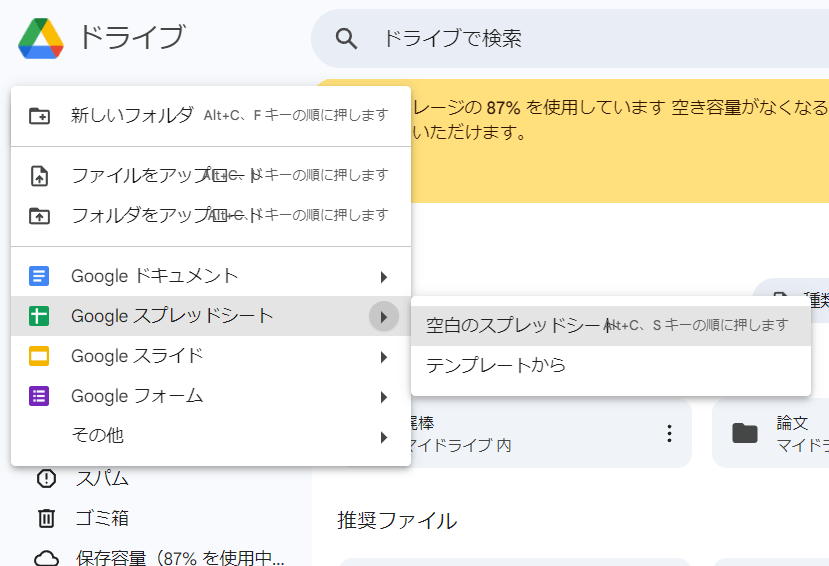Open ゴミ箱 in sidebar
Viewport: 829px width, 566px height.
click(103, 518)
